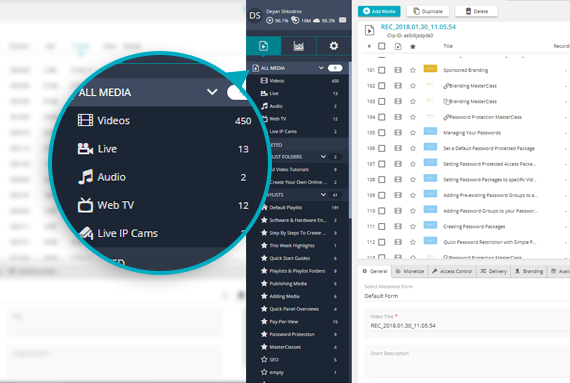570x383 pixels.
Task: Click the plus button in ALL MEDIA header
Action: pos(335,68)
